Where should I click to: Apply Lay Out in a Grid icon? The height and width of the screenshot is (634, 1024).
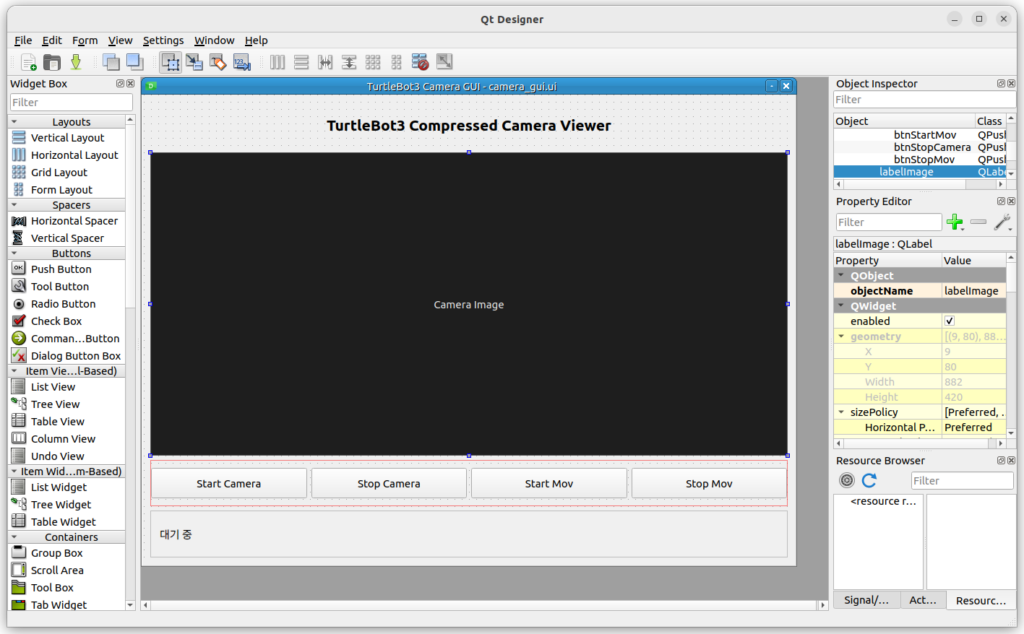click(373, 62)
